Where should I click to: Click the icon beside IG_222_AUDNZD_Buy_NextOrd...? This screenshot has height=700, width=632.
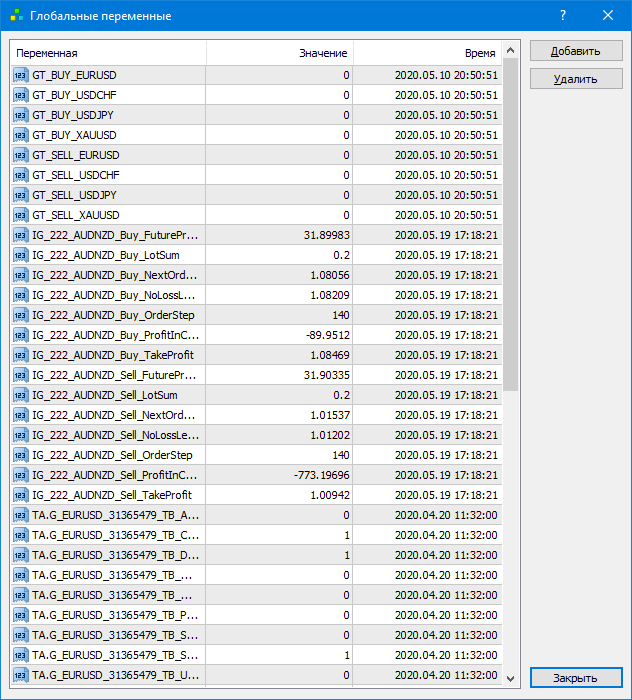(21, 275)
